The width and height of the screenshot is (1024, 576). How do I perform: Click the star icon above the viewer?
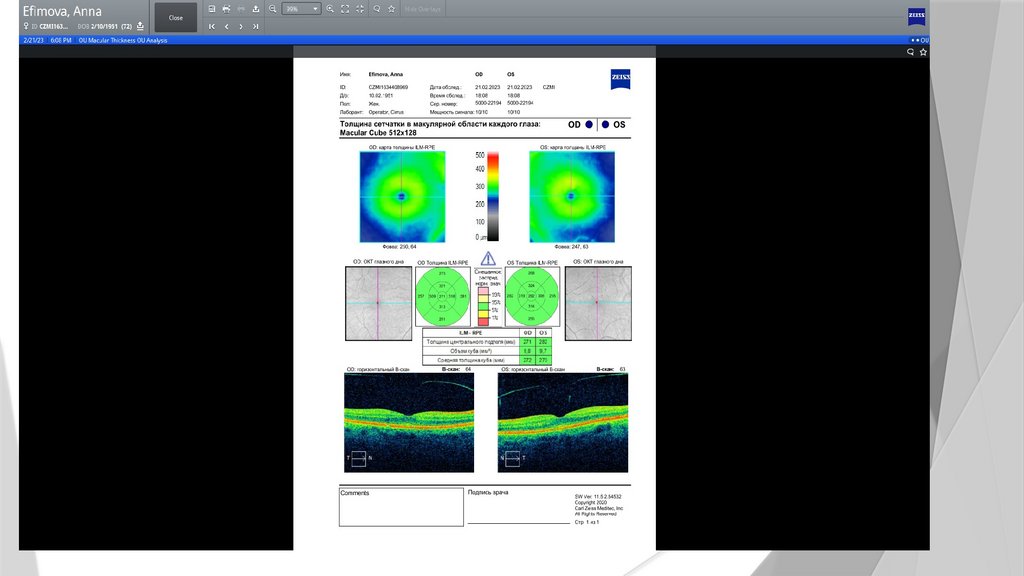click(x=923, y=52)
